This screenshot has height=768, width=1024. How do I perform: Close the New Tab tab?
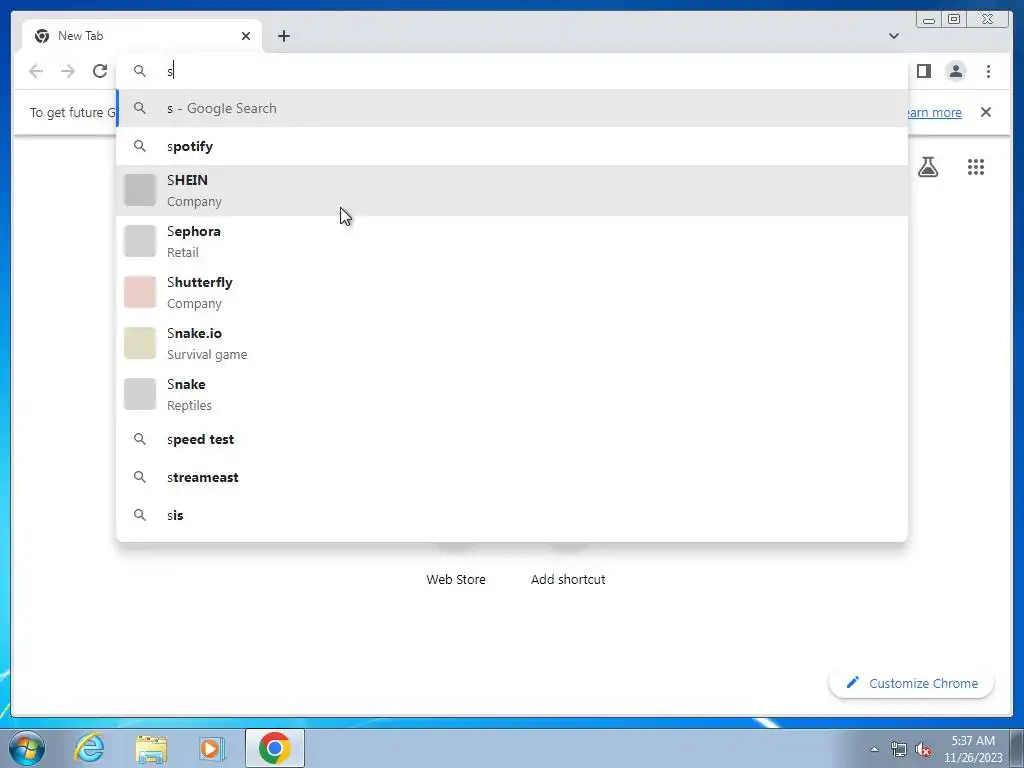click(246, 36)
